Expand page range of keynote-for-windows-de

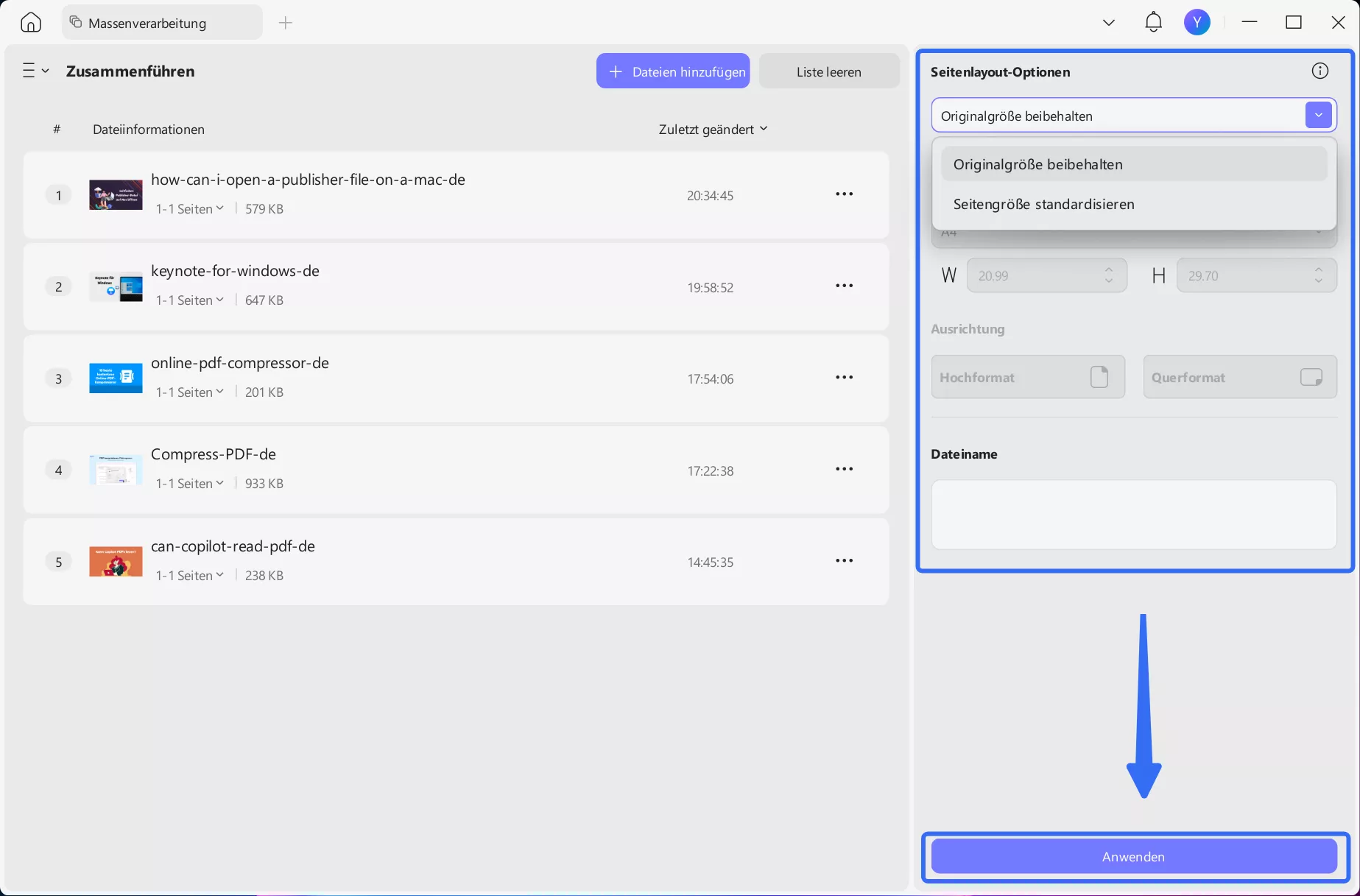tap(190, 300)
